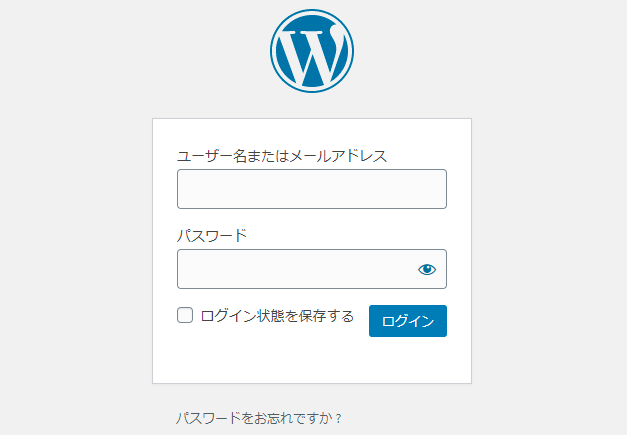Image resolution: width=627 pixels, height=435 pixels.
Task: Tick the remember-me box beside ログイン状態を保存する
Action: (x=185, y=315)
